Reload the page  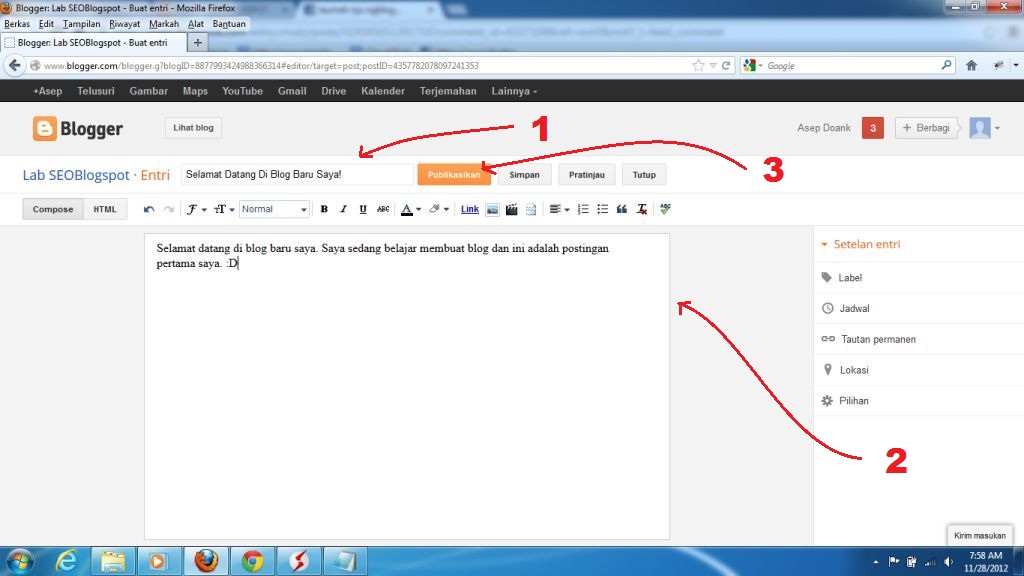point(726,65)
